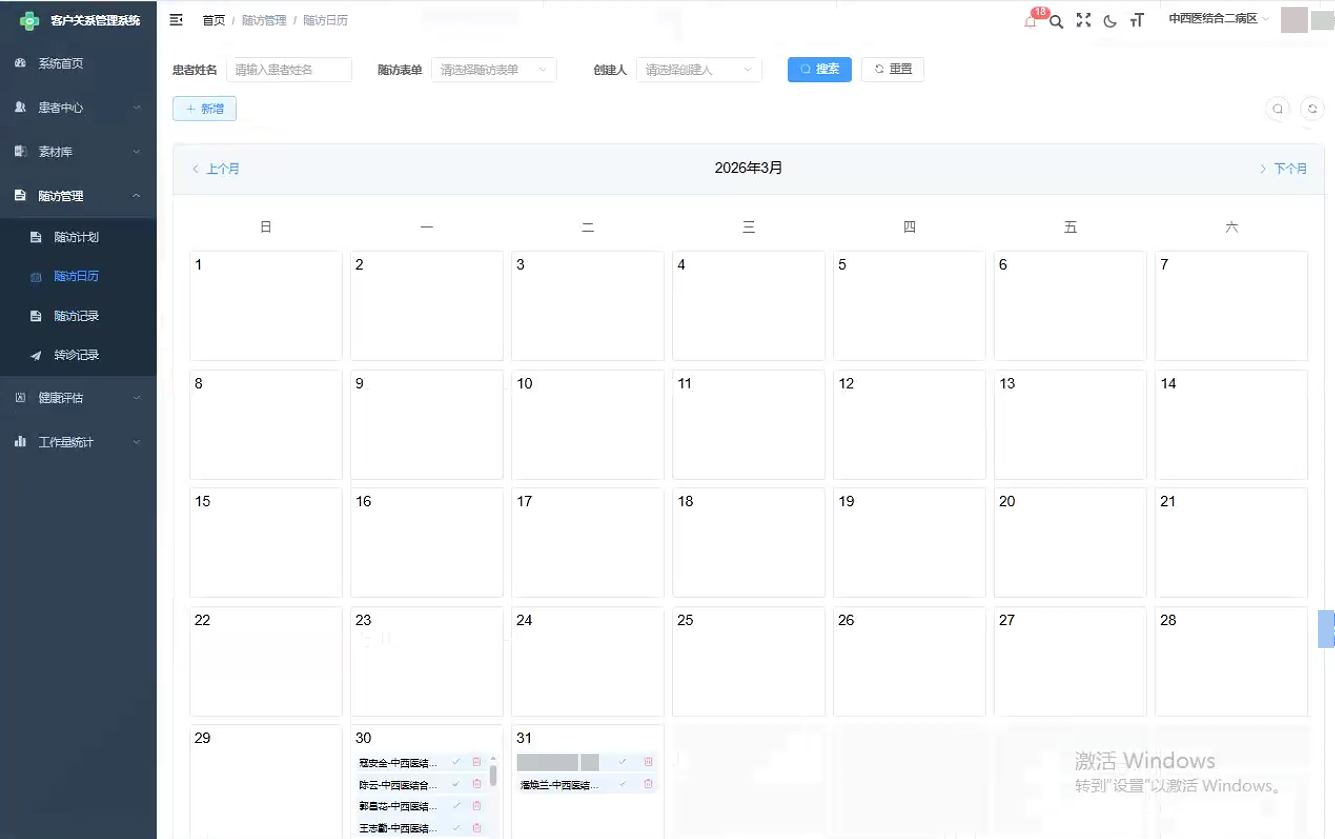
Task: Delete the 陈云 follow-up entry on day 30
Action: tap(477, 784)
